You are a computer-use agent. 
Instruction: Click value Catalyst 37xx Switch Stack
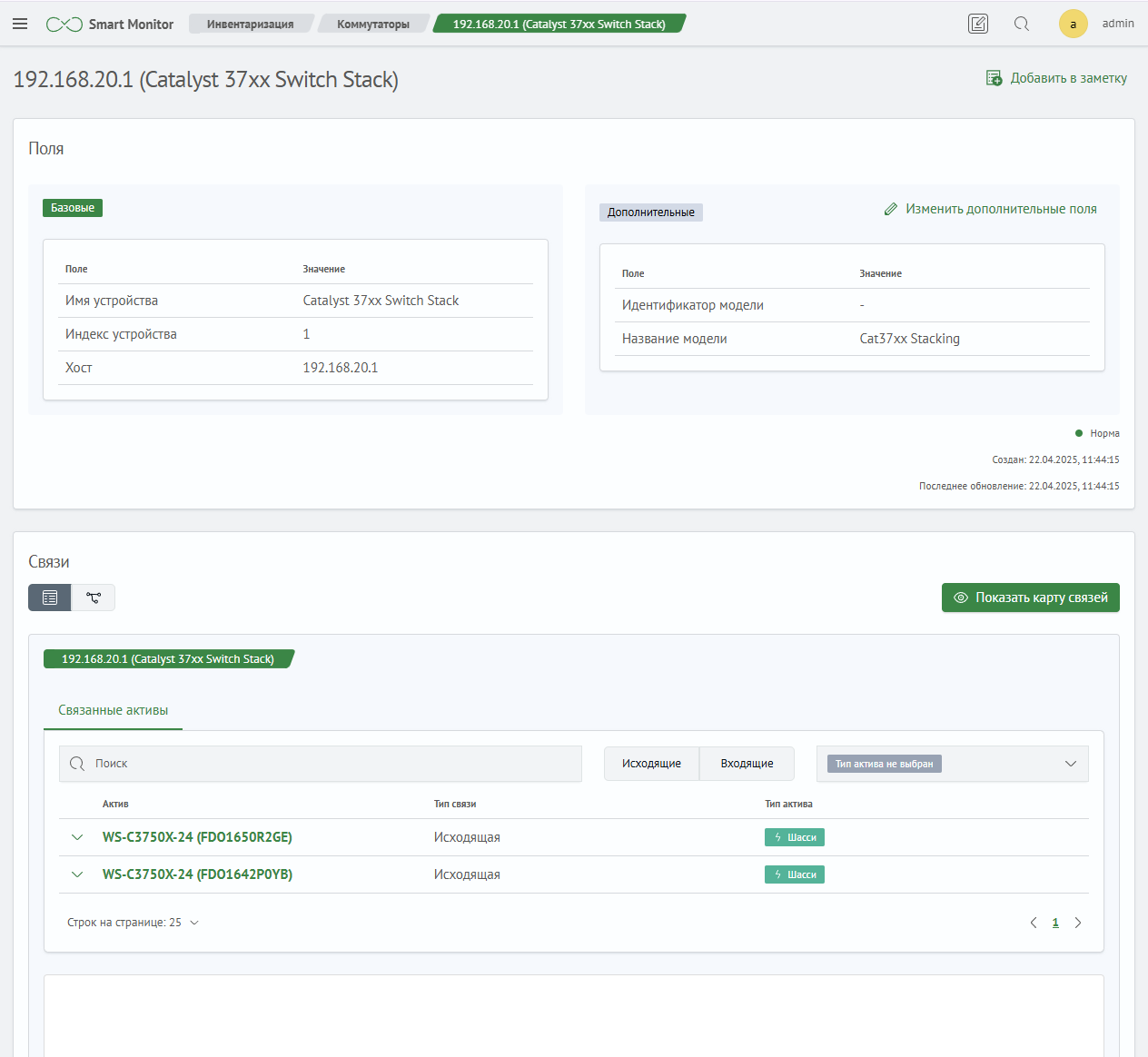(381, 301)
